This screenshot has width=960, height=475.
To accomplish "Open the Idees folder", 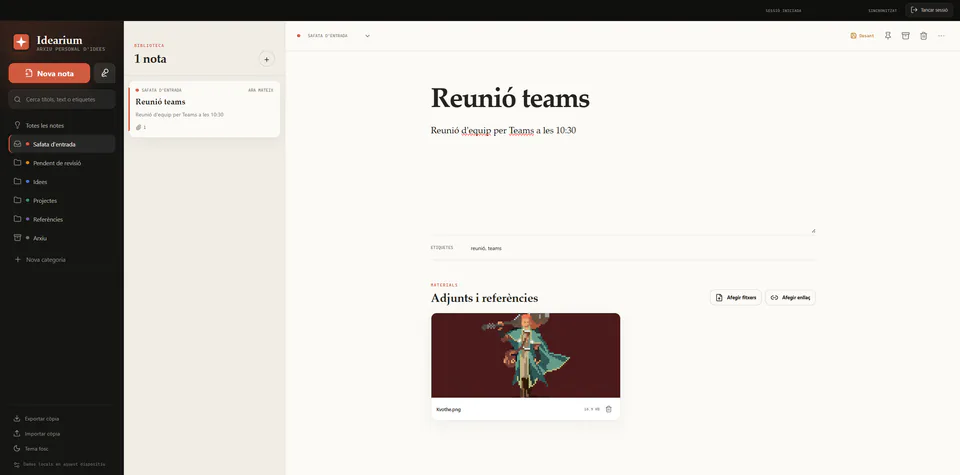I will point(62,182).
